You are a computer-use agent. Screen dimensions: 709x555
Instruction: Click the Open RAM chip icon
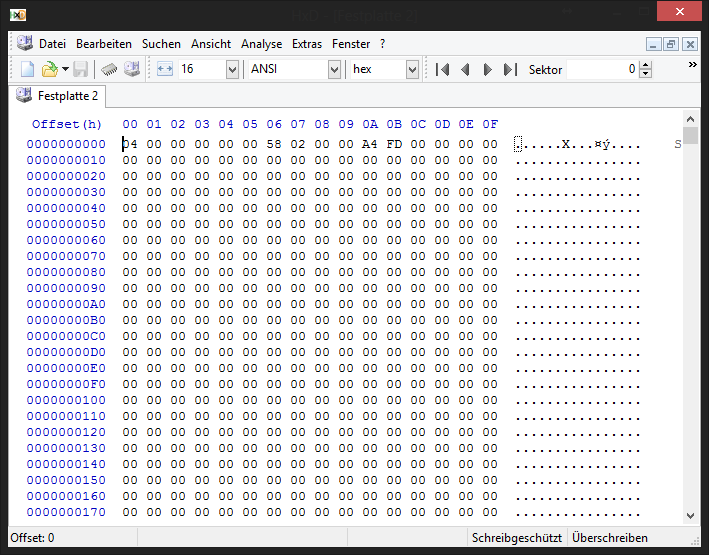tap(109, 69)
